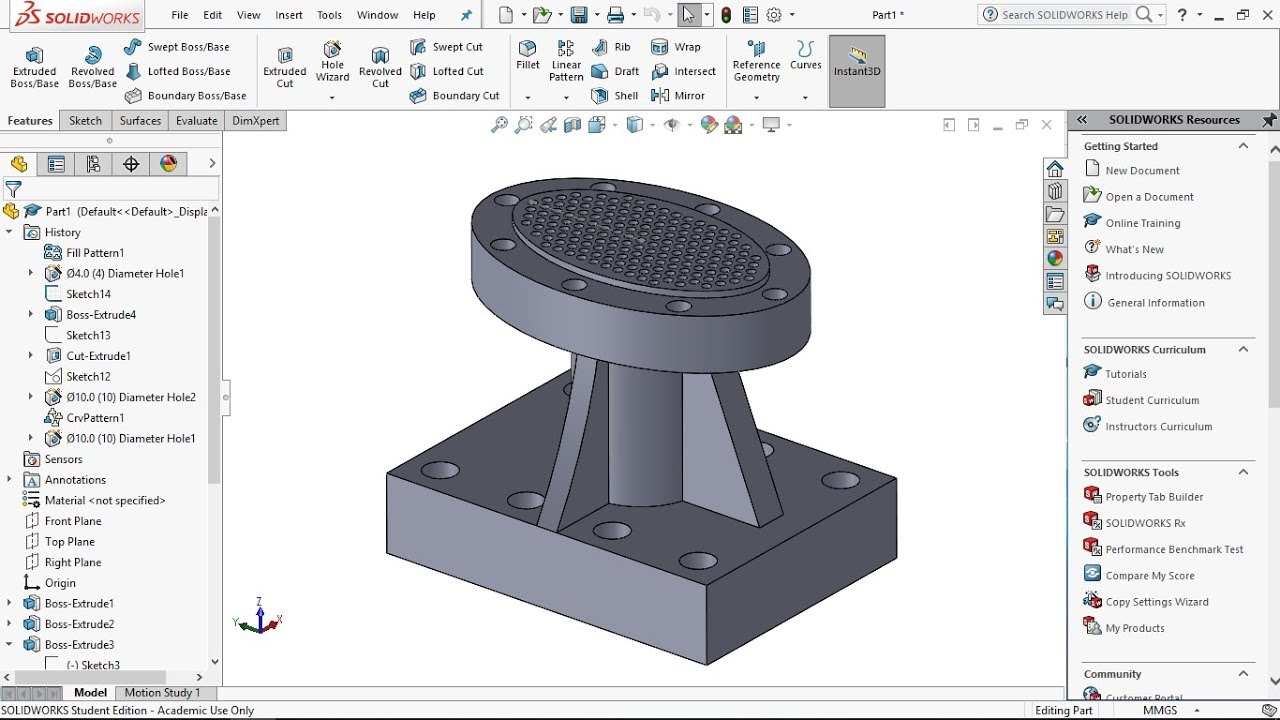Open Appearances tab in task pane

(x=1055, y=258)
